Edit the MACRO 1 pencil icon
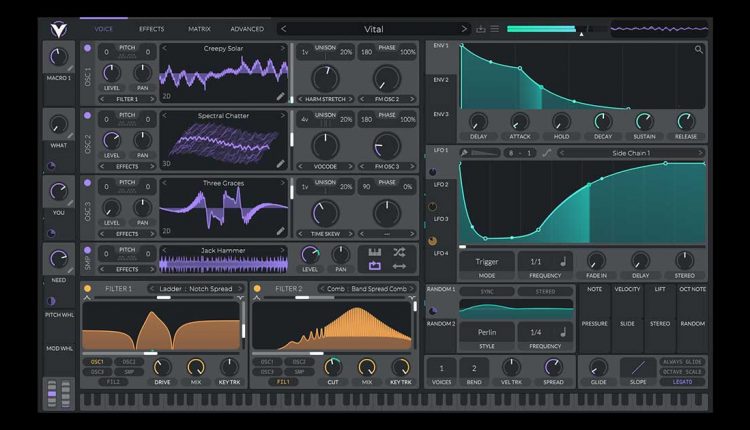This screenshot has height=430, width=750. [70, 69]
